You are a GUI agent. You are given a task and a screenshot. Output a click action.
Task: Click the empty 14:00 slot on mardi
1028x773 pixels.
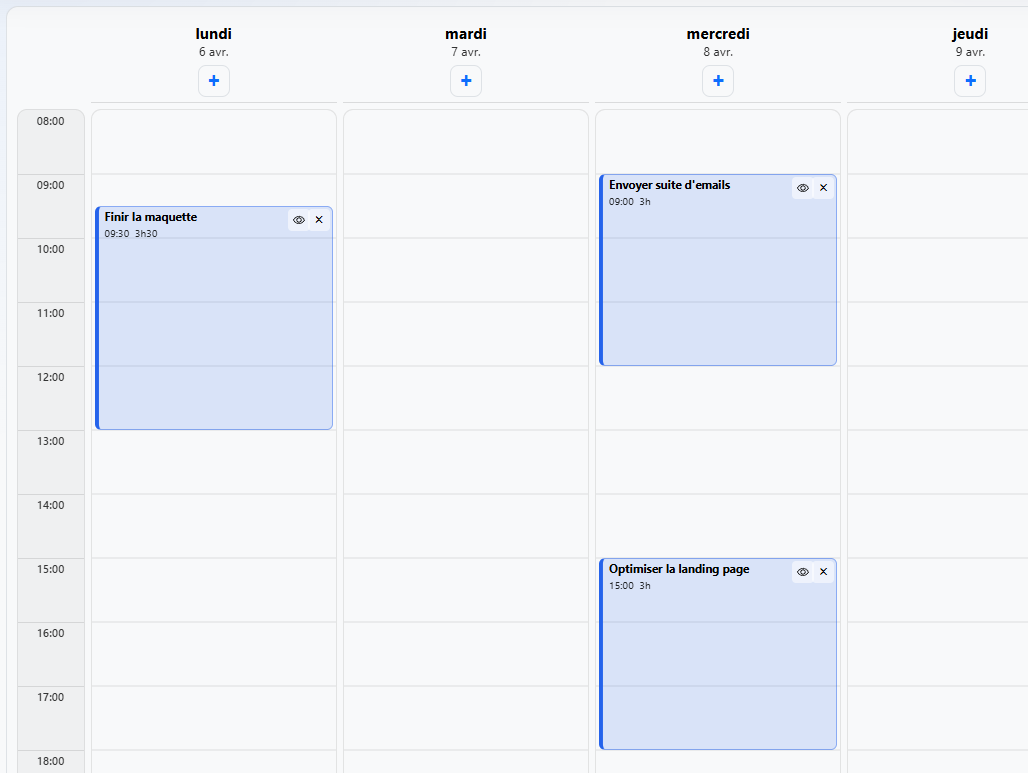tap(466, 526)
